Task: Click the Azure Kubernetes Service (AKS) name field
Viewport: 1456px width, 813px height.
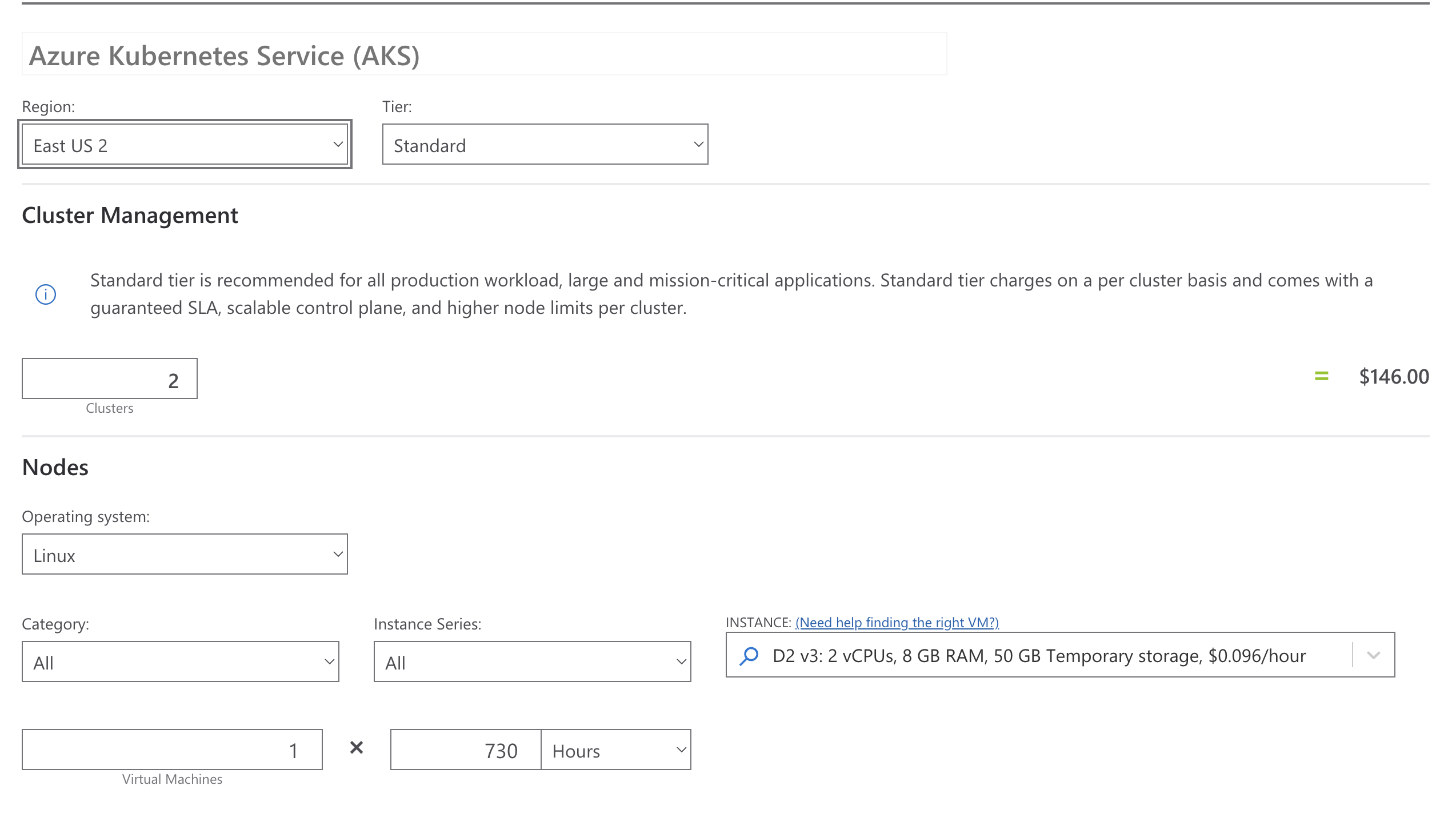Action: [x=484, y=55]
